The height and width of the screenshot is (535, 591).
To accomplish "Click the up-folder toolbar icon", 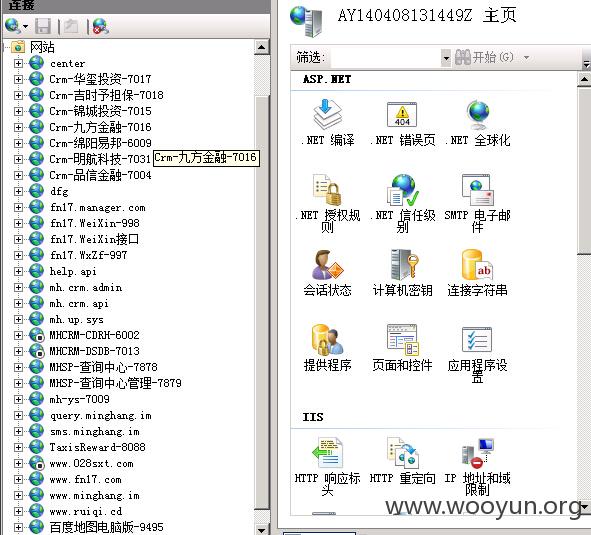I will pos(71,26).
